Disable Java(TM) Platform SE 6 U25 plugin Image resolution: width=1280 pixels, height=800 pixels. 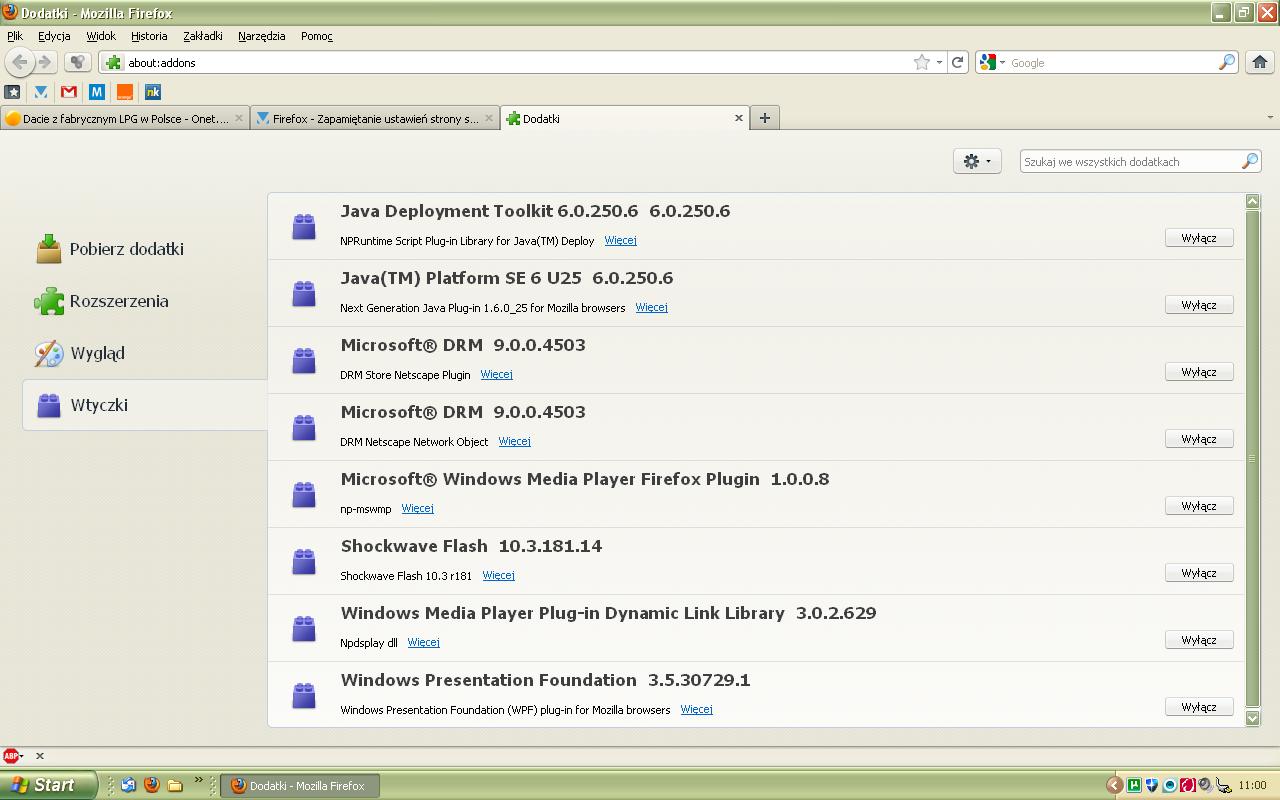(x=1199, y=305)
